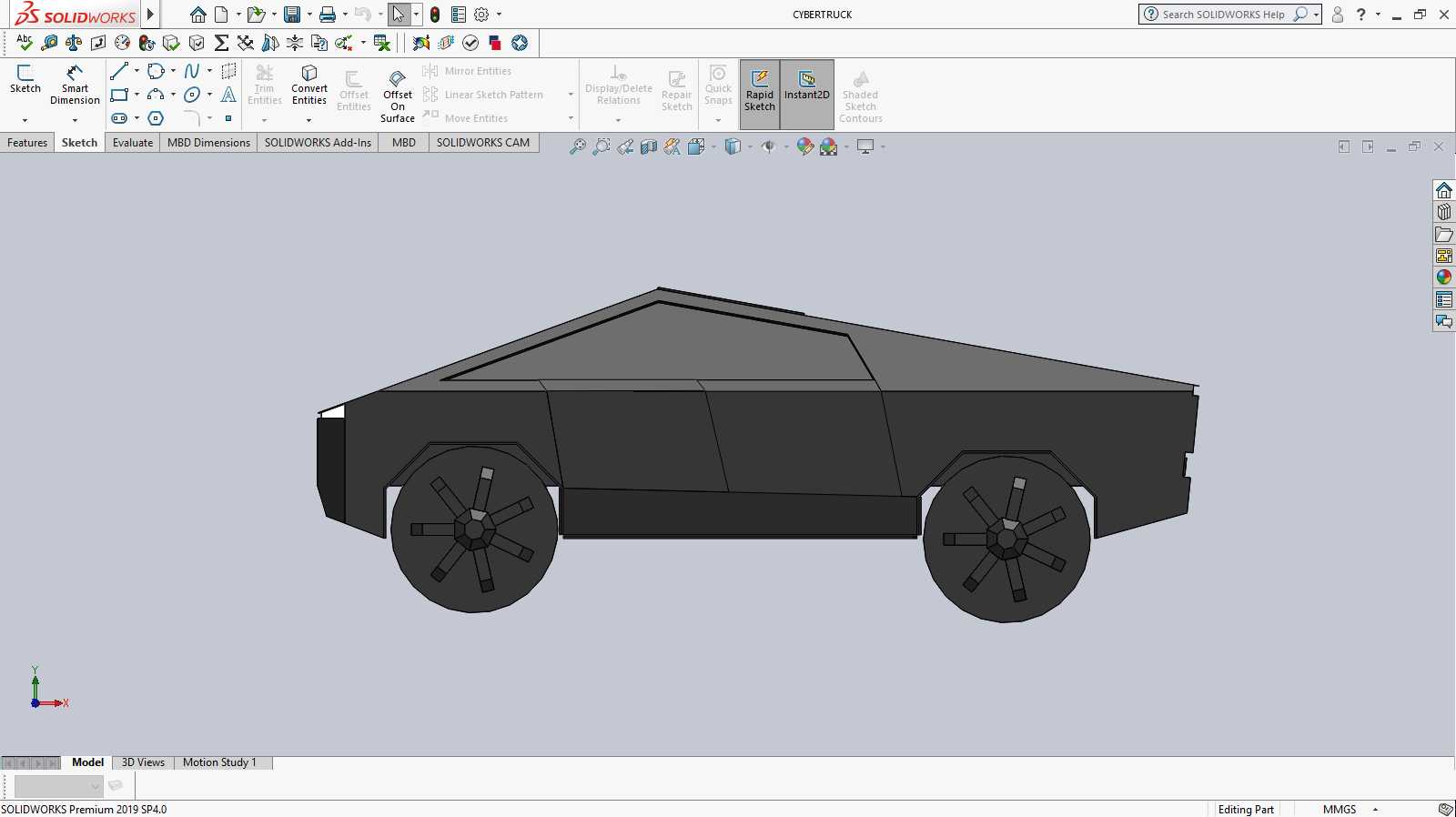Screen dimensions: 1456x817
Task: Switch to the Features tab
Action: [x=27, y=143]
